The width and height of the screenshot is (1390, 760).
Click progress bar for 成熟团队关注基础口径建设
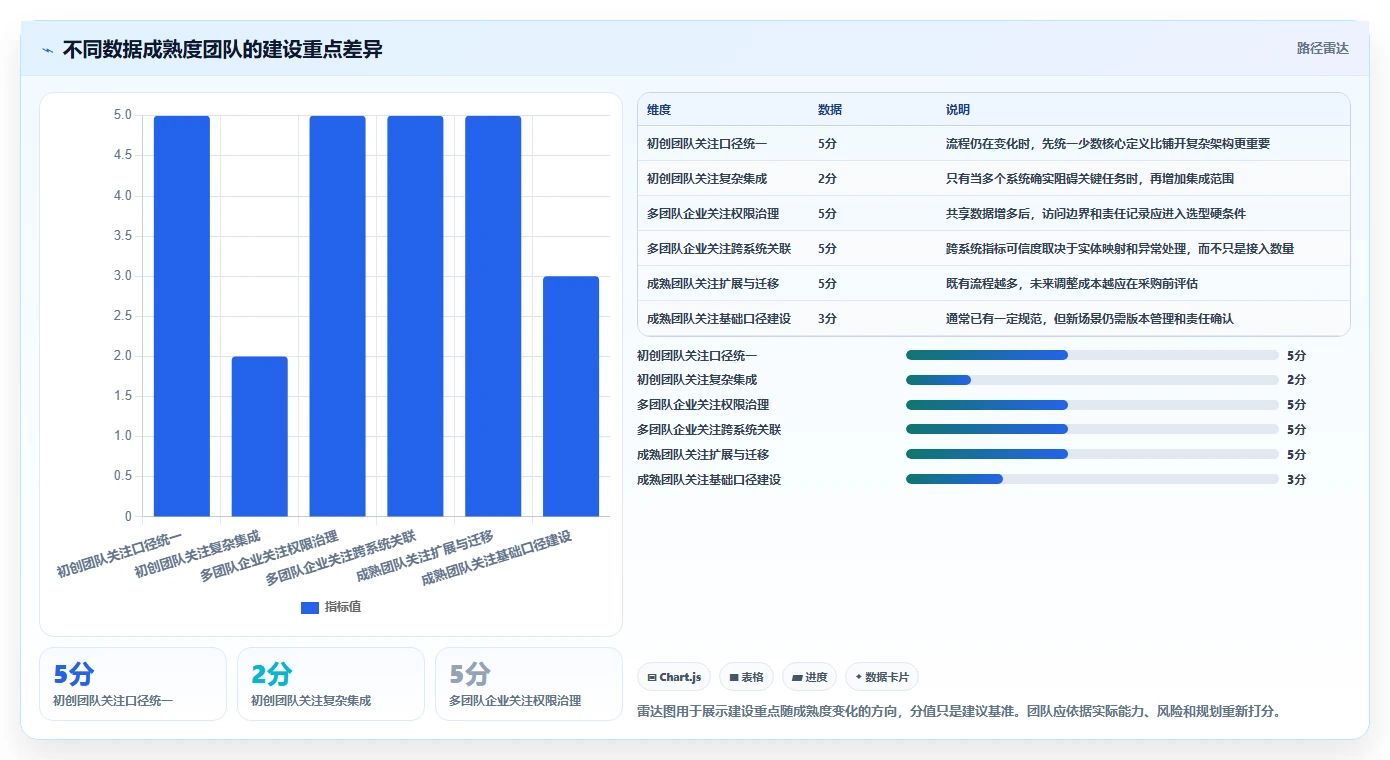point(1092,479)
